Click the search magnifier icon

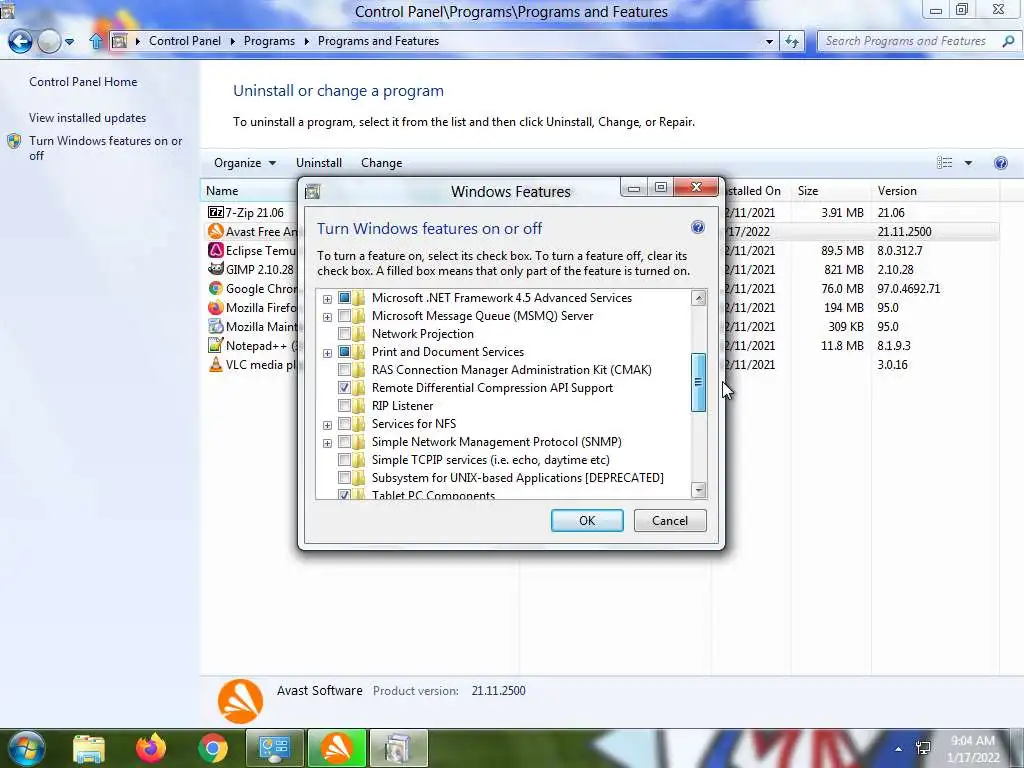pos(1008,41)
